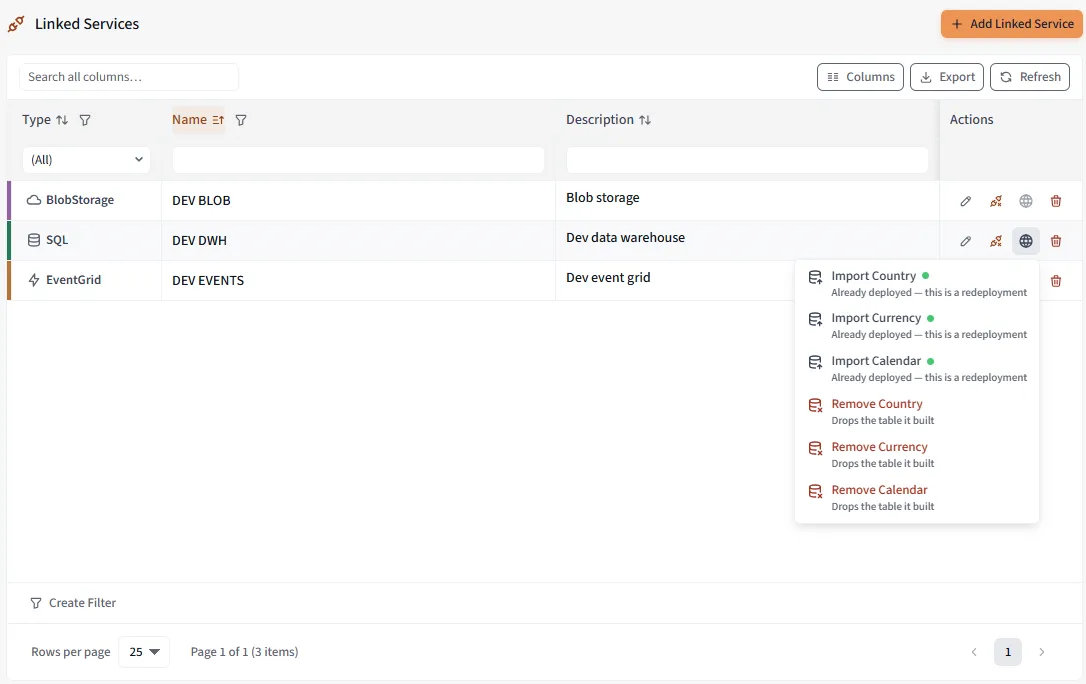Open globe deploy menu for DEV BLOB
Image resolution: width=1086 pixels, height=684 pixels.
1026,201
